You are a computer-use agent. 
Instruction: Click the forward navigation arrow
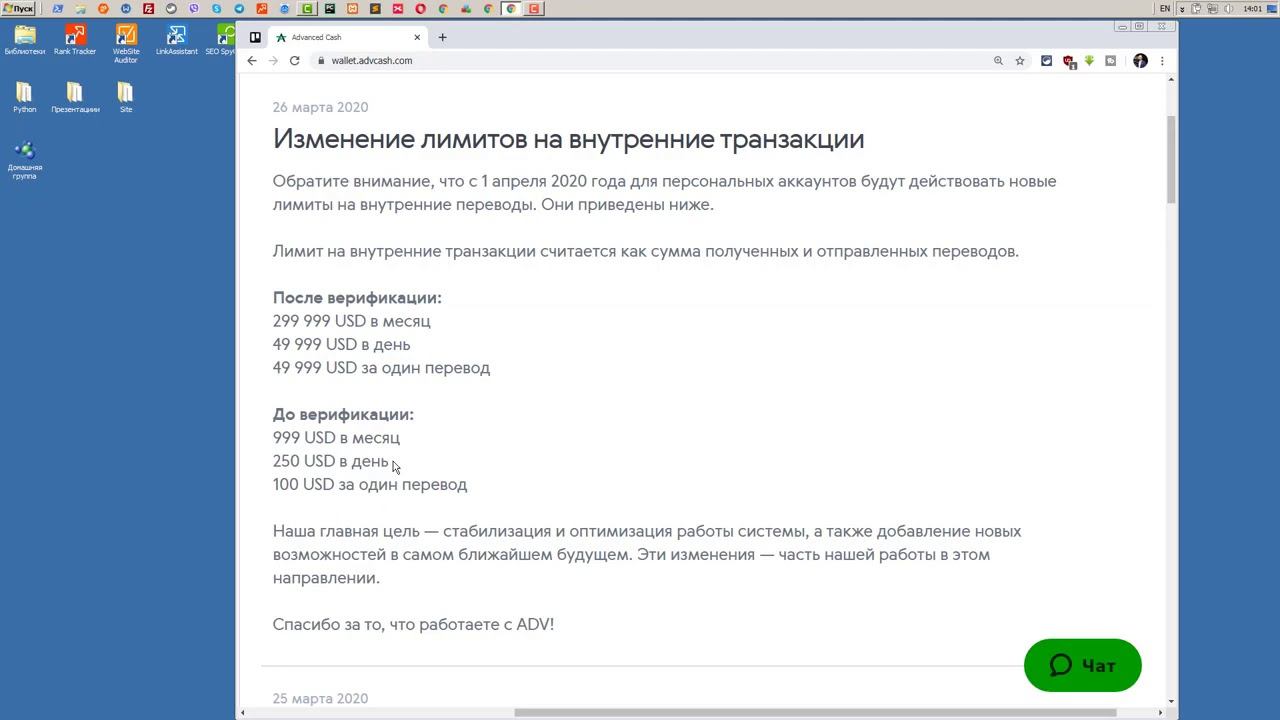[273, 61]
